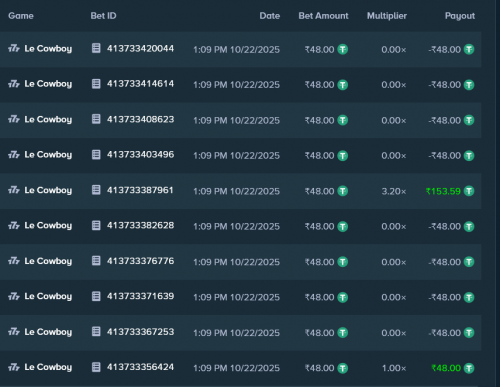Open bet receipt icon for 413733387961

click(96, 190)
